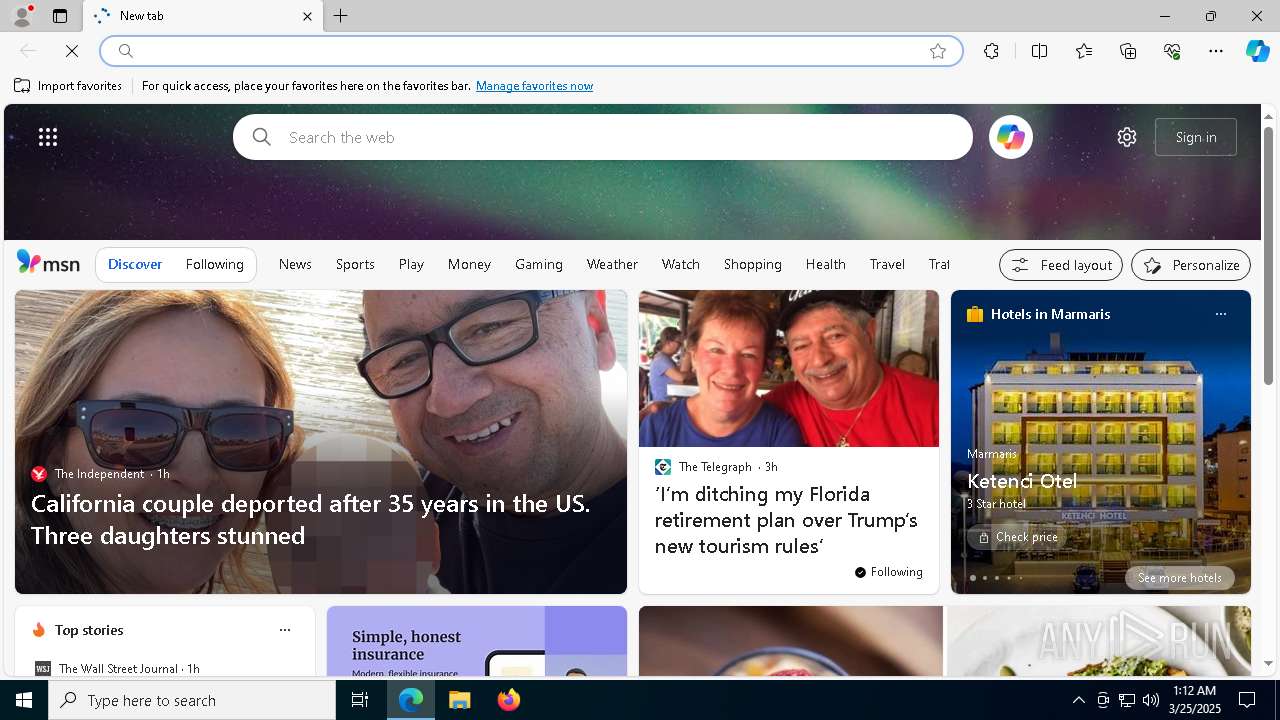Open The Independent source link
This screenshot has width=1280, height=720.
point(99,474)
